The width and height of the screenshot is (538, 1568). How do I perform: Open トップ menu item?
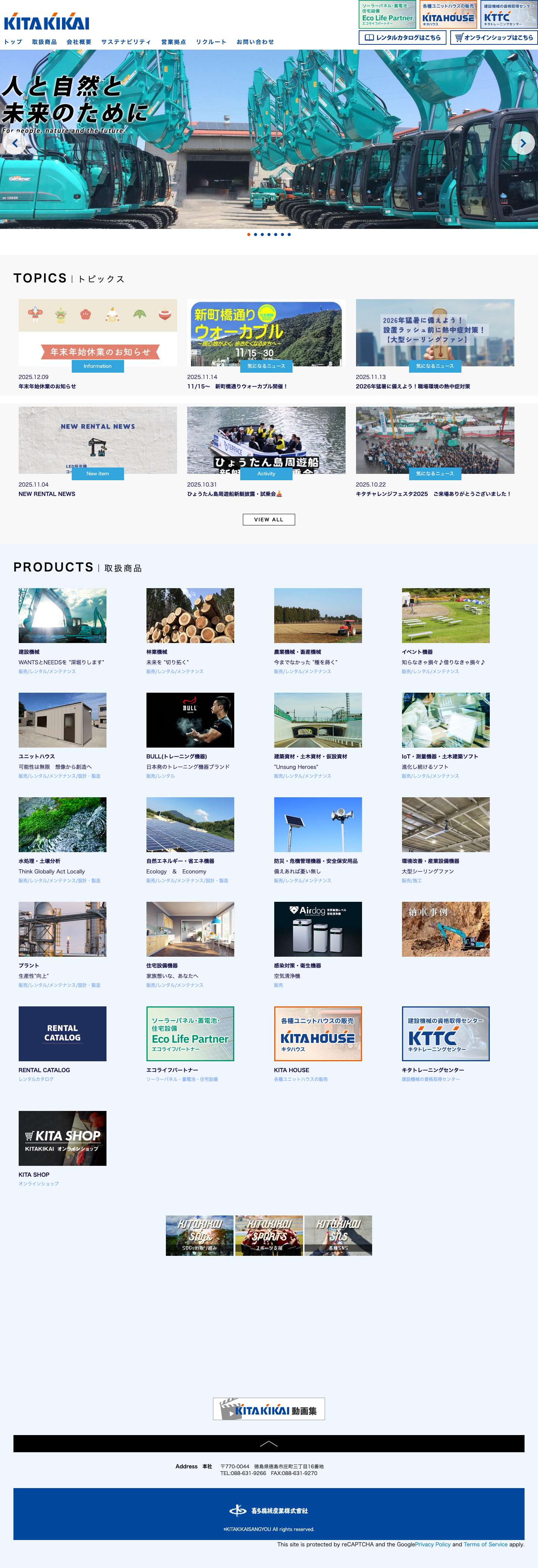(x=13, y=42)
